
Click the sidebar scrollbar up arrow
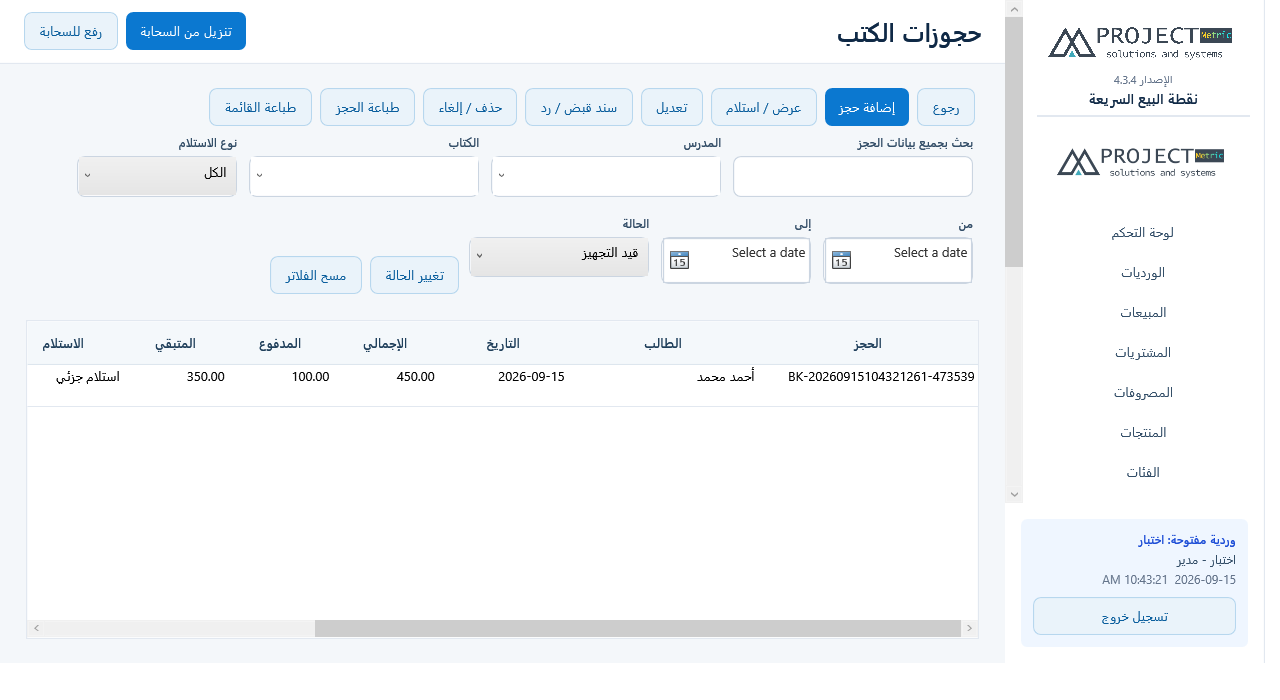pyautogui.click(x=1014, y=9)
